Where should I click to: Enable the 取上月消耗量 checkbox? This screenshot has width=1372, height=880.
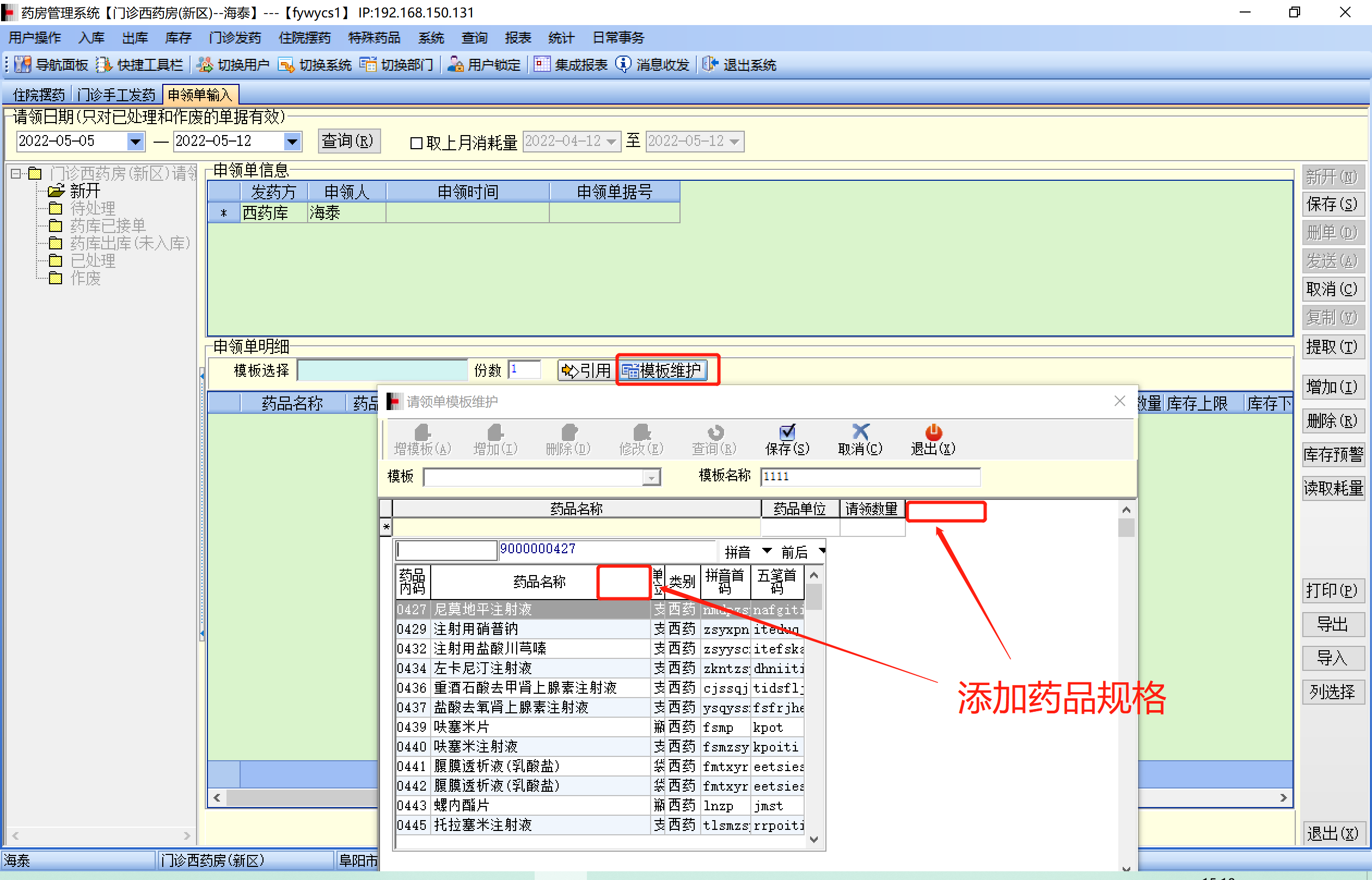[x=416, y=143]
